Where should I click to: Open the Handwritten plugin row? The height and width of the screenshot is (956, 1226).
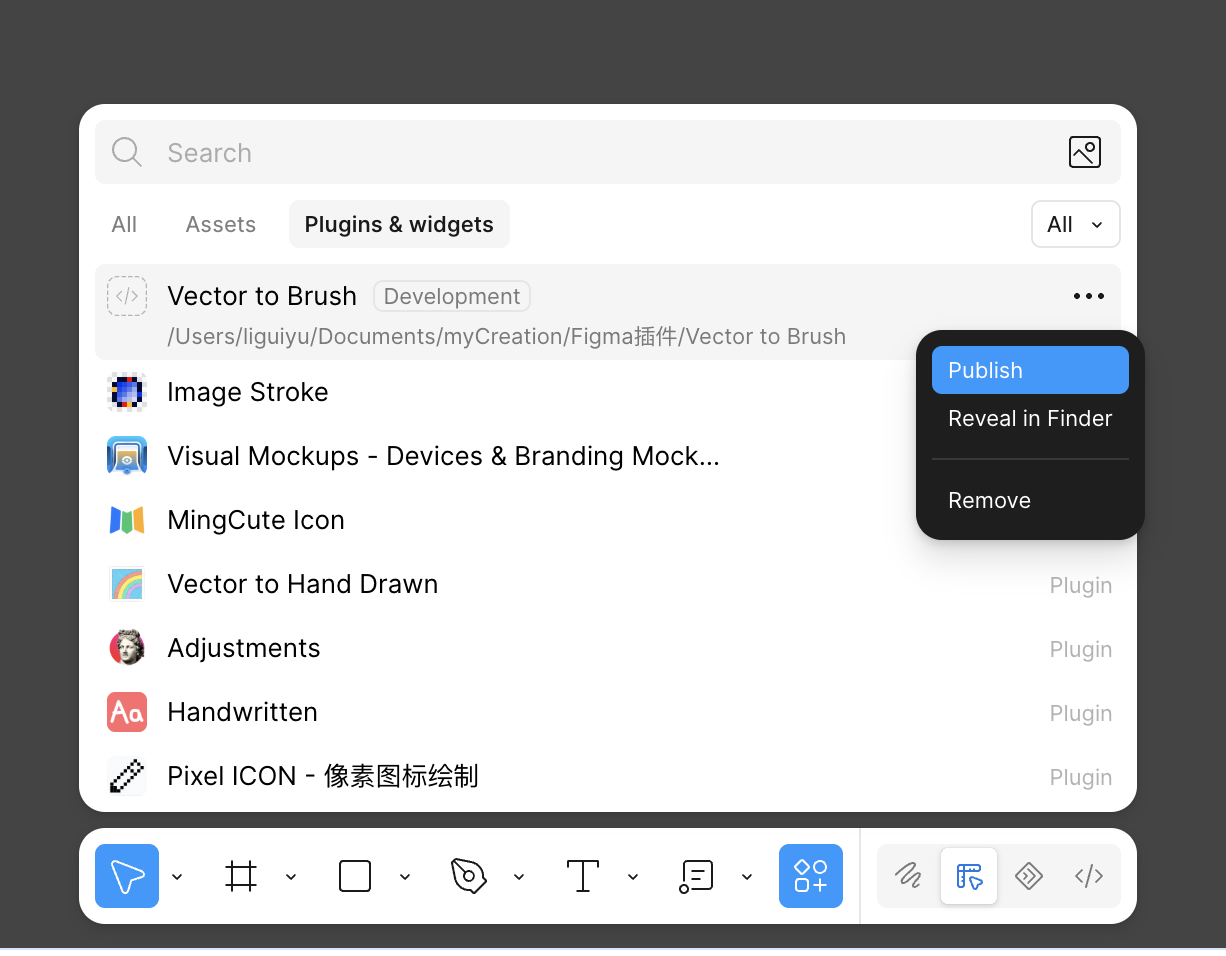click(x=608, y=712)
